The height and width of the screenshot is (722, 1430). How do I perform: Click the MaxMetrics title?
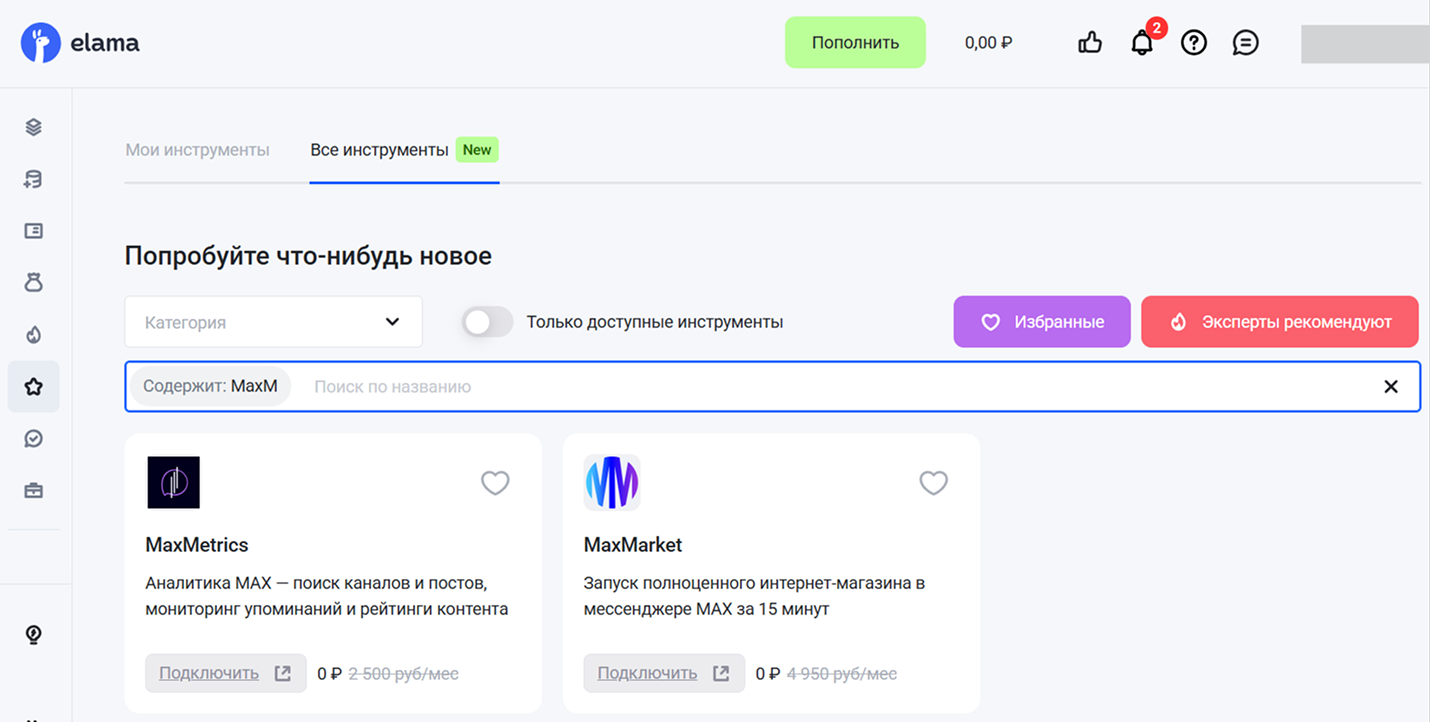point(197,545)
